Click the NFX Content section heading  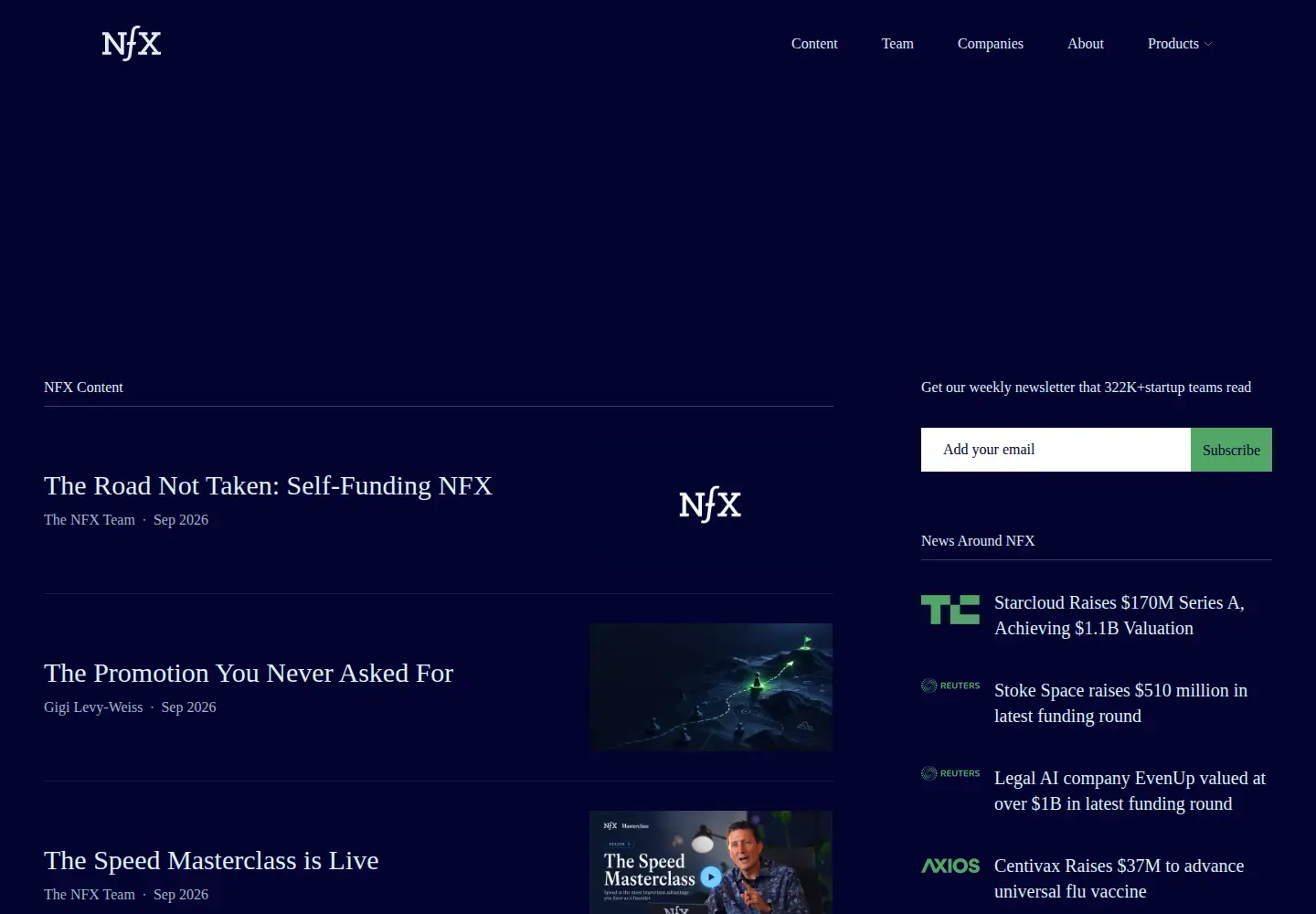[x=83, y=388]
